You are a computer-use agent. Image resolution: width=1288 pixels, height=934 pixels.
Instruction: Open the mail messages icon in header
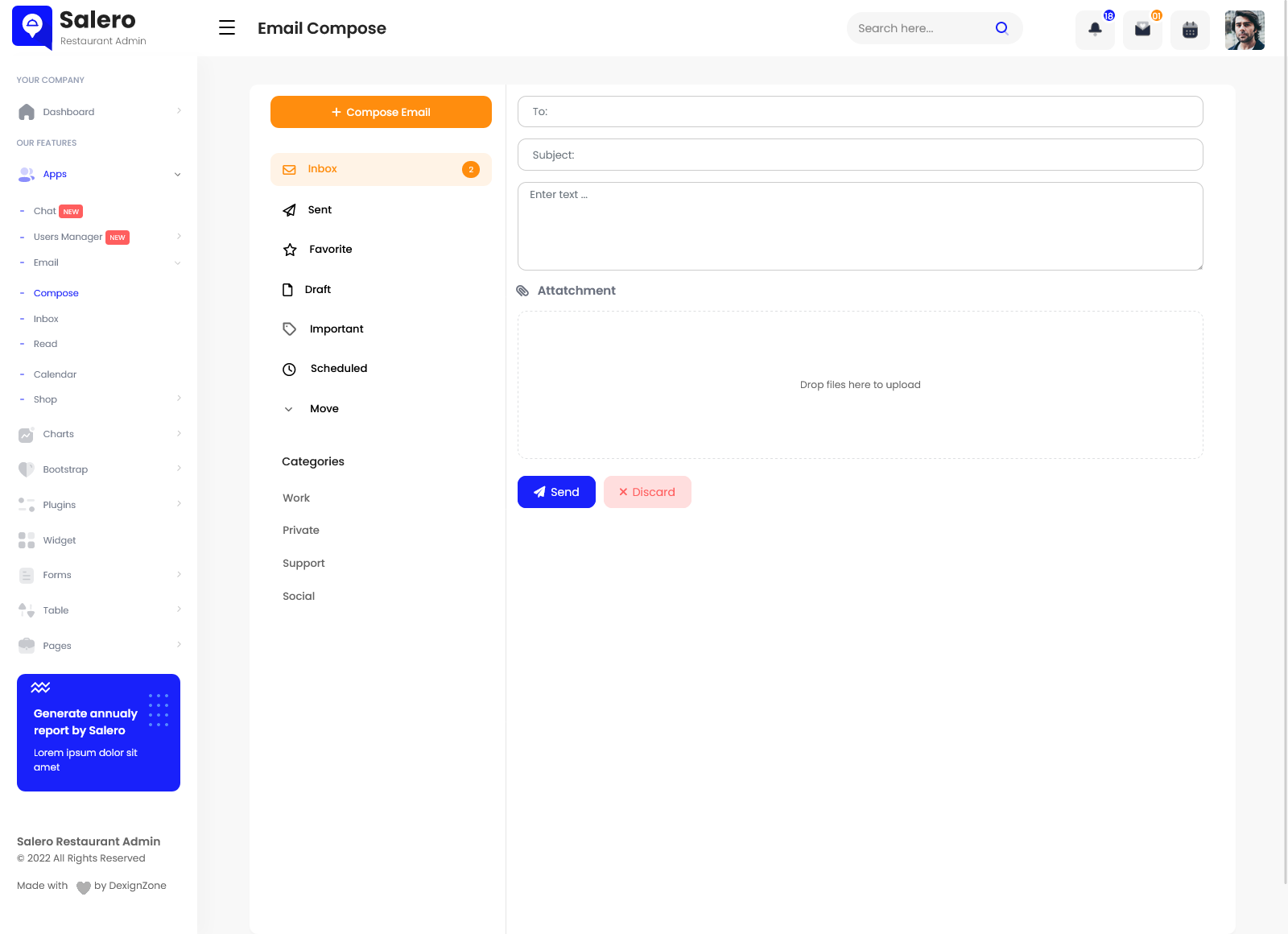[1142, 30]
